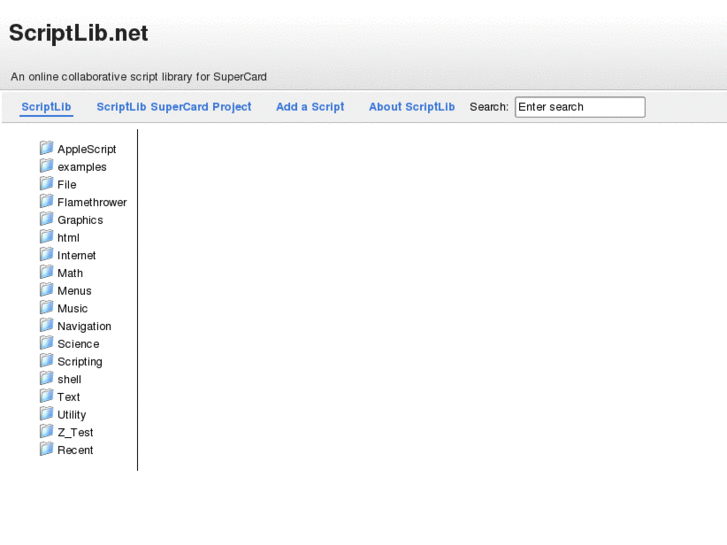
Task: Click the Utility folder icon
Action: click(46, 413)
